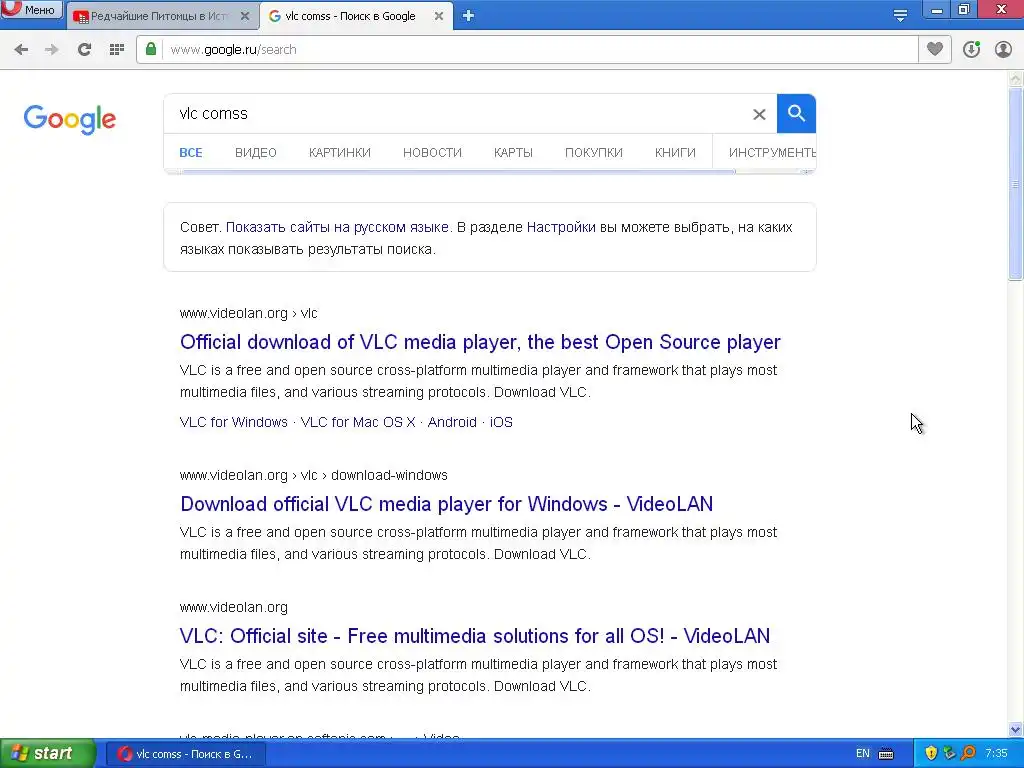Open ИНСТРУМЕНТЫ search tools
Image resolution: width=1024 pixels, height=768 pixels.
click(x=771, y=153)
